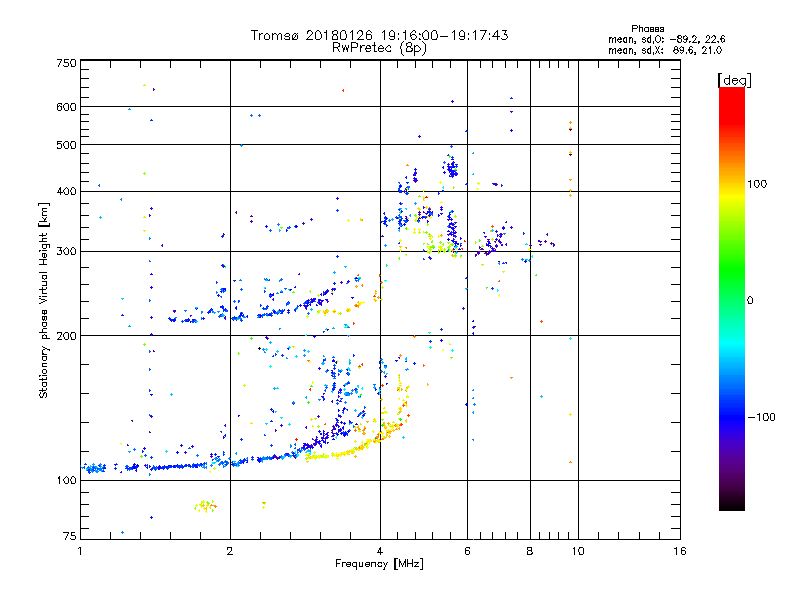
Task: Click the y-axis tick label '200'
Action: tap(66, 336)
